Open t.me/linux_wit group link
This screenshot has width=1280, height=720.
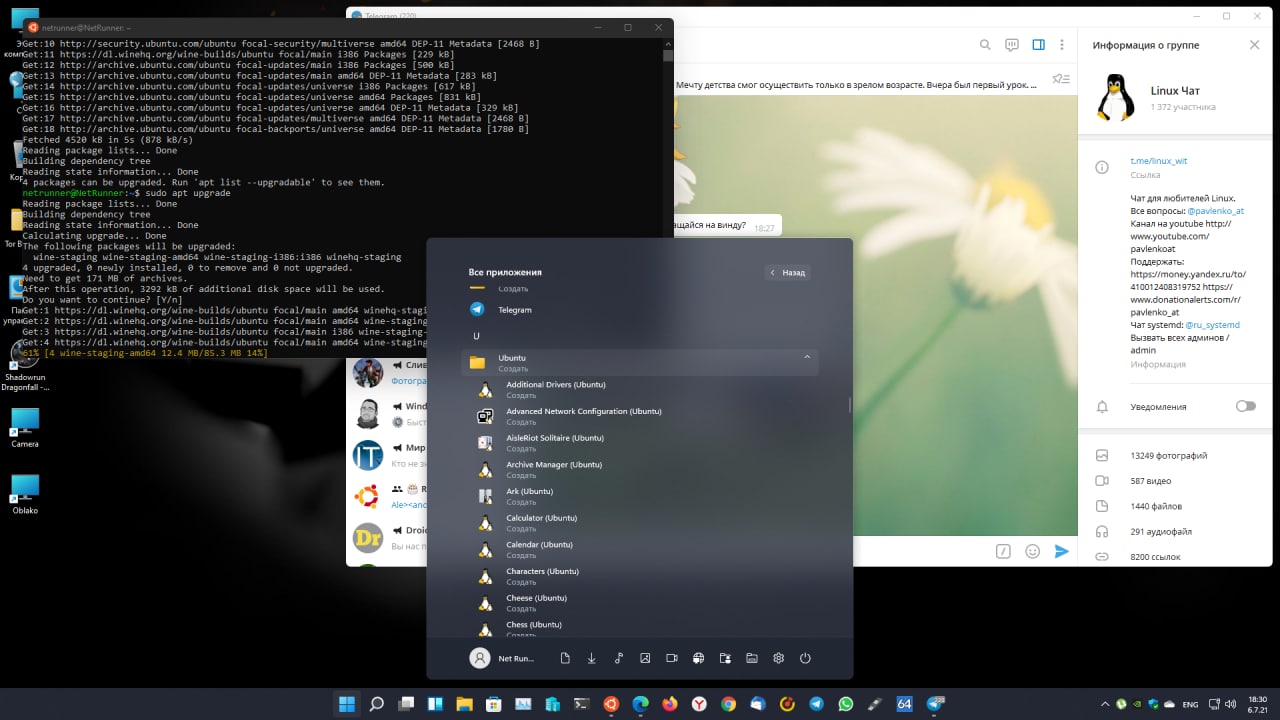point(1159,161)
